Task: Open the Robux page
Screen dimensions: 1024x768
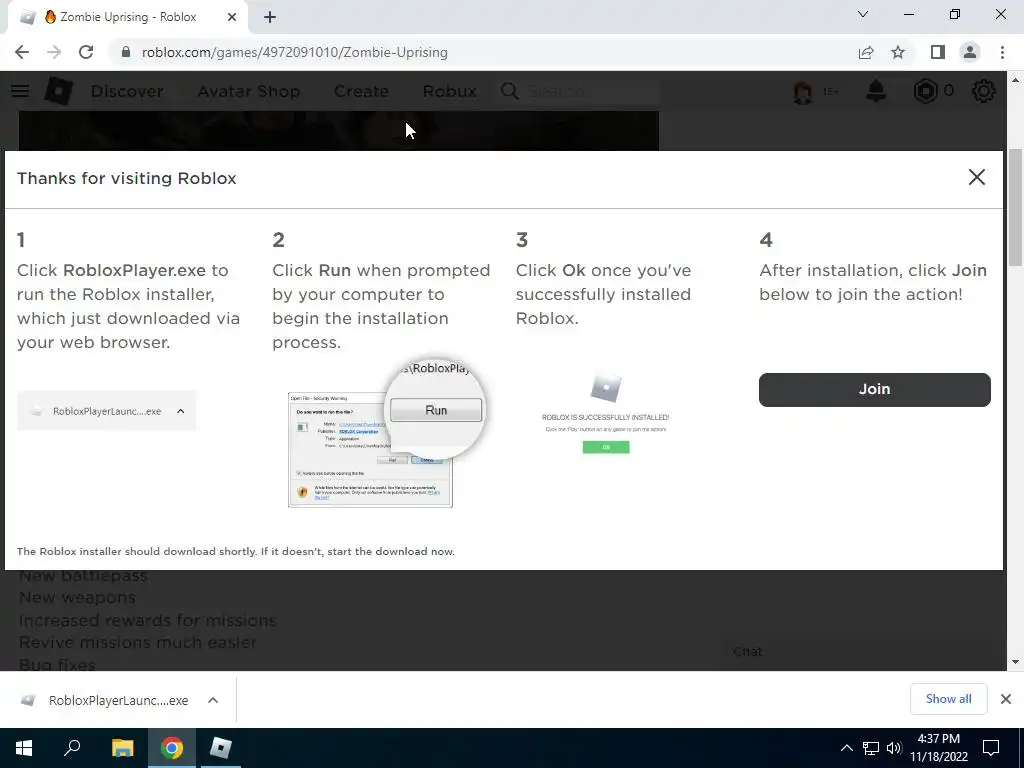Action: (x=449, y=91)
